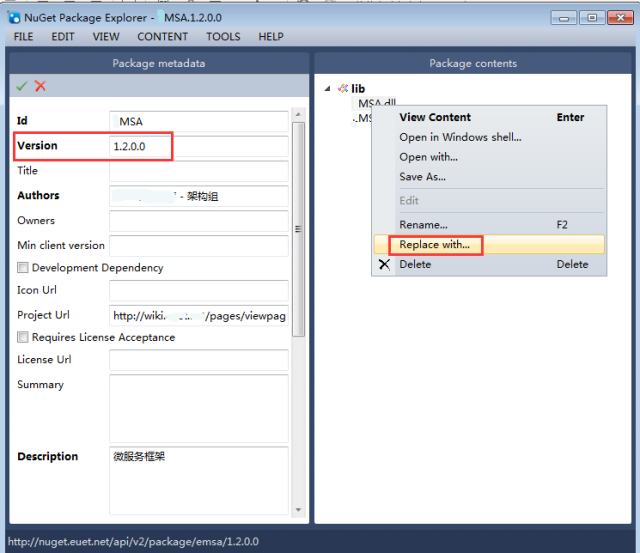Maximize the NuGet Package Explorer window

click(592, 18)
